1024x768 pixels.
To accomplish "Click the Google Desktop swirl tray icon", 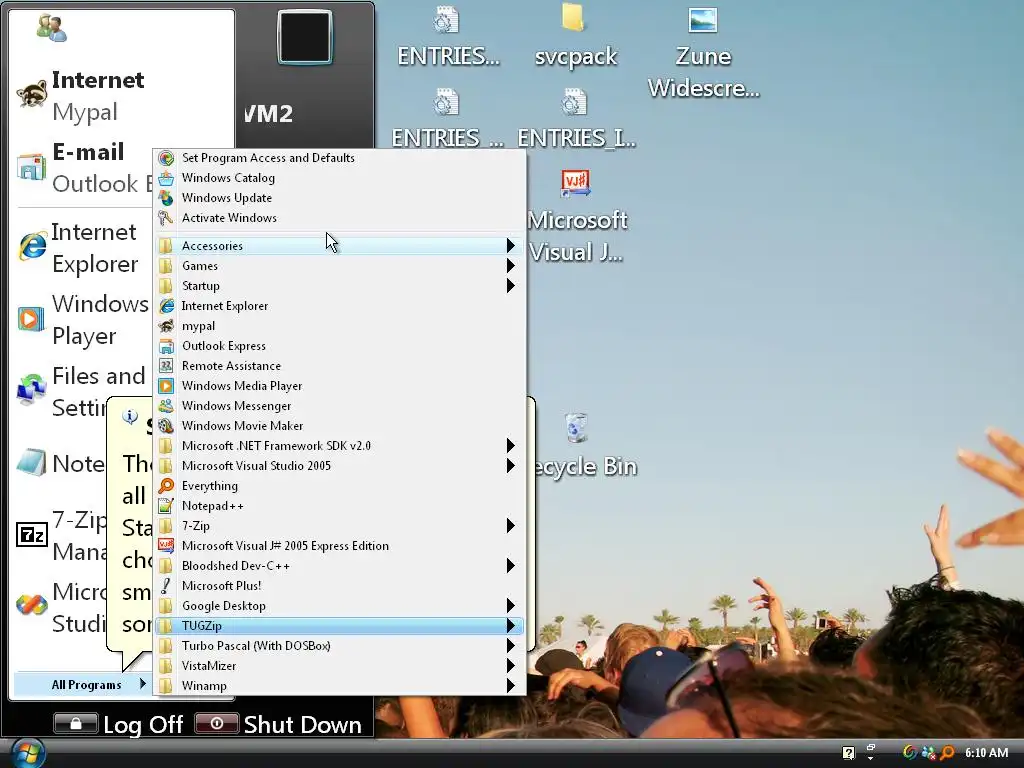I will (910, 753).
